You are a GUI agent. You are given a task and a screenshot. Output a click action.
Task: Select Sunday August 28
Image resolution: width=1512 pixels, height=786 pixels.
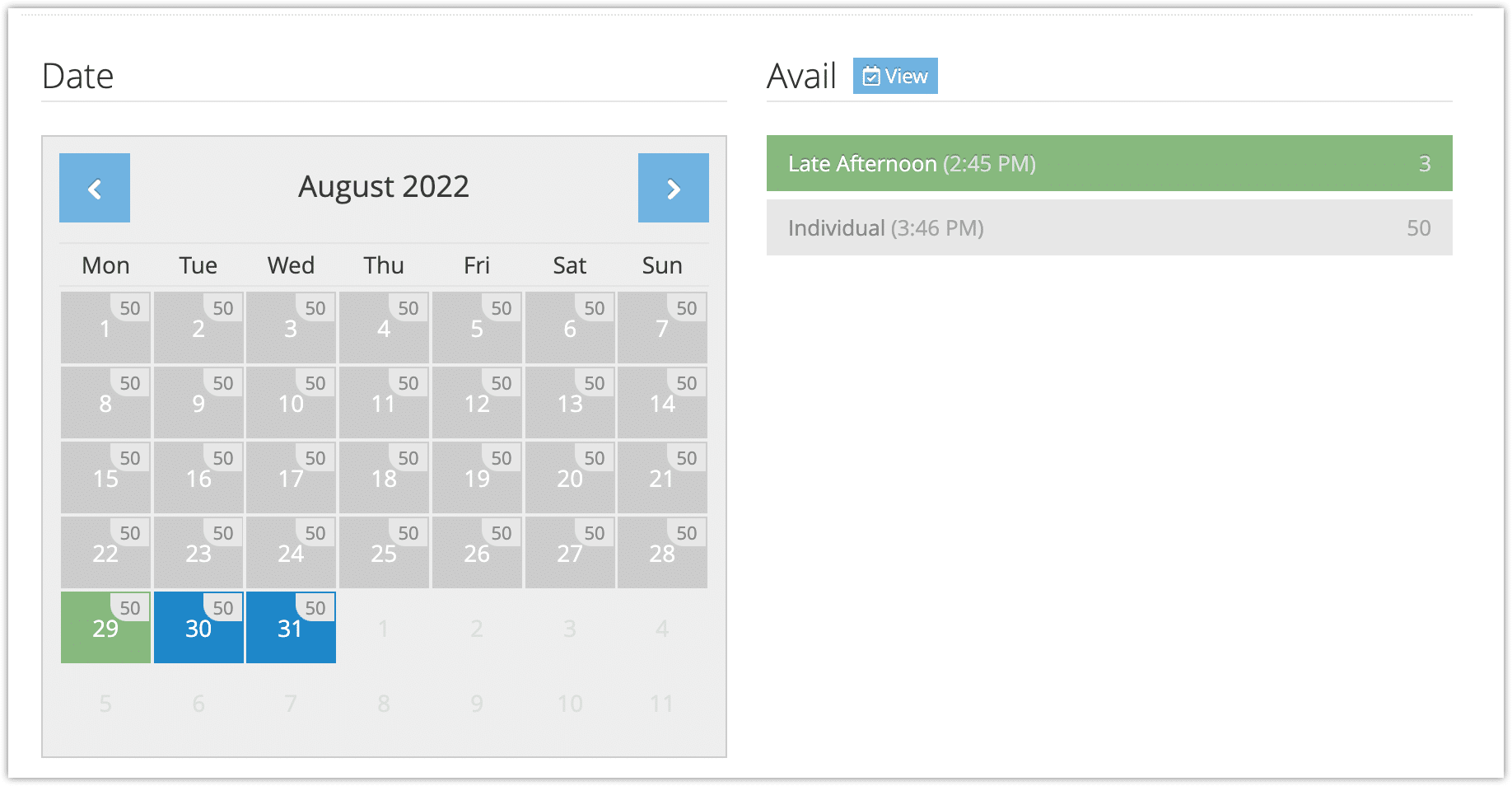click(x=662, y=552)
